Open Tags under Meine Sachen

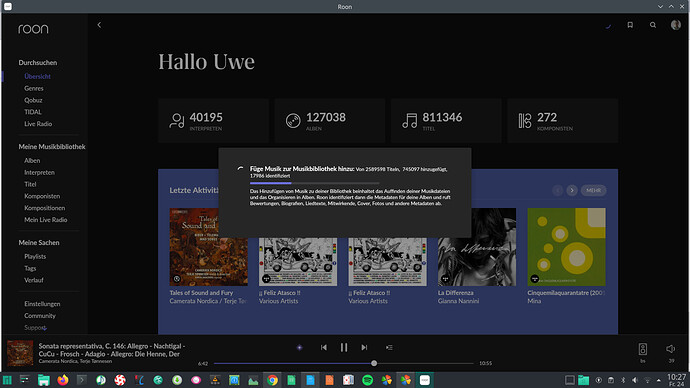pyautogui.click(x=30, y=268)
